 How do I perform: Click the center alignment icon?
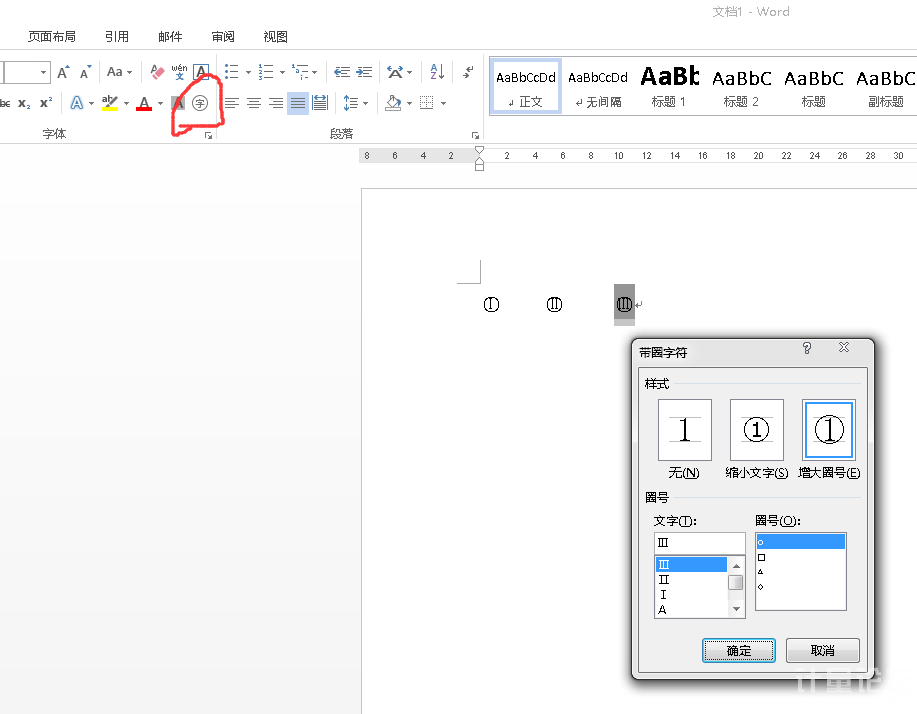(x=254, y=103)
